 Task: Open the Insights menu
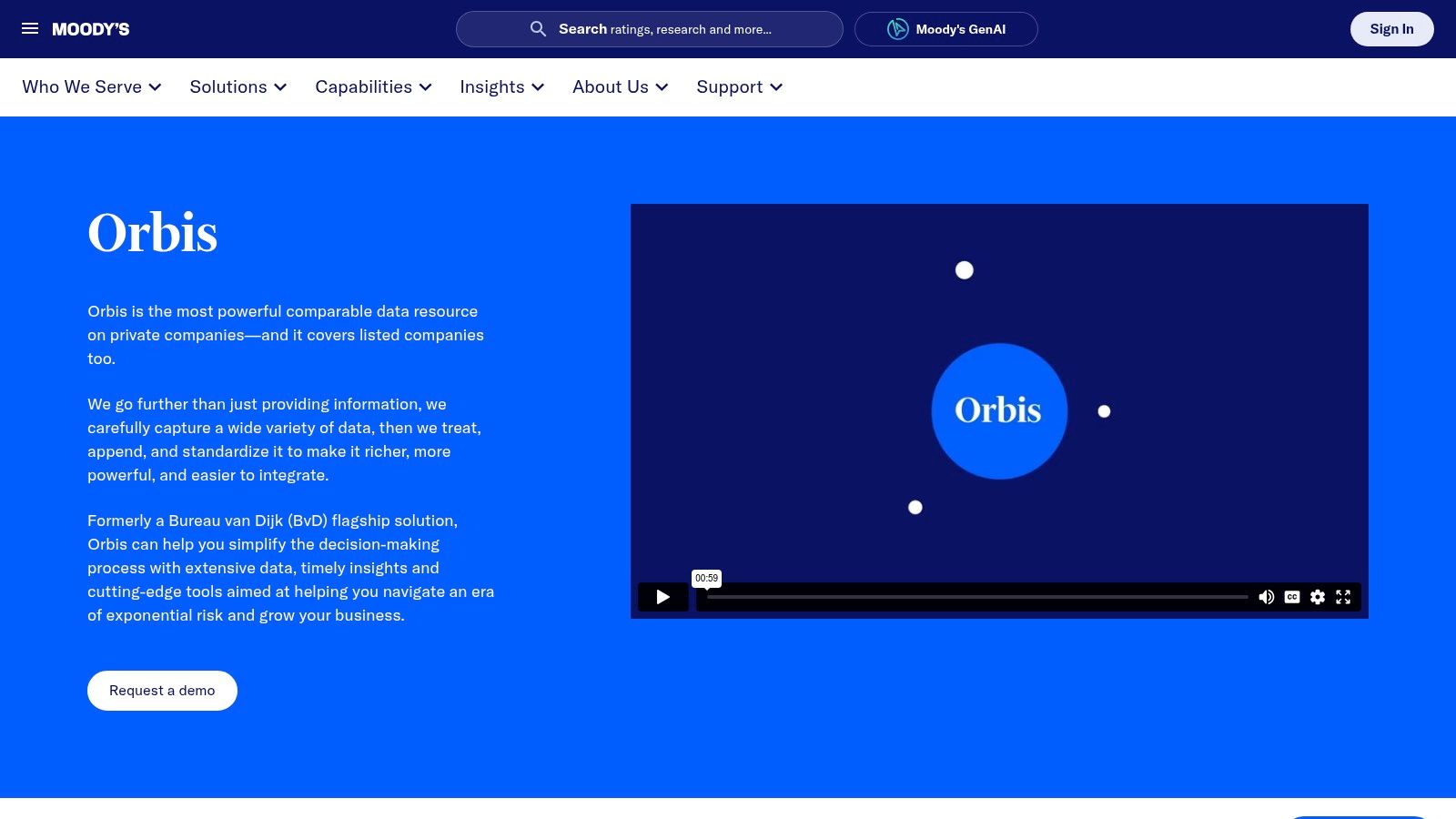502,87
